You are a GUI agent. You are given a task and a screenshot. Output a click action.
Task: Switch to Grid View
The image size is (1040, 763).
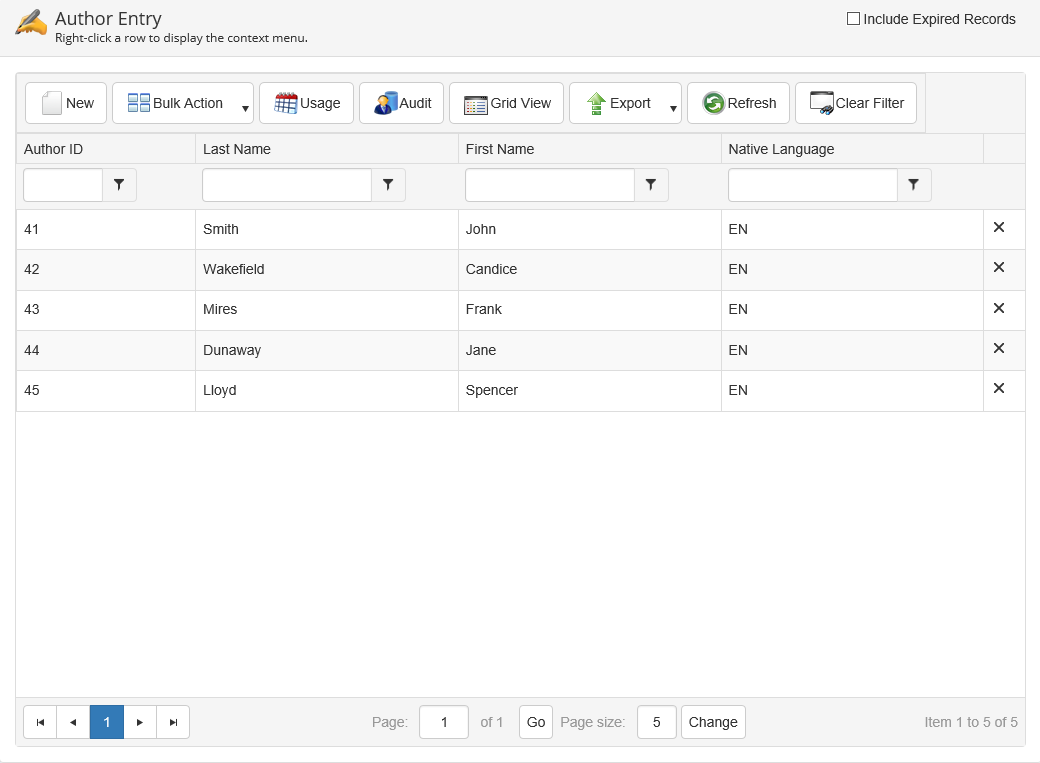pyautogui.click(x=507, y=103)
